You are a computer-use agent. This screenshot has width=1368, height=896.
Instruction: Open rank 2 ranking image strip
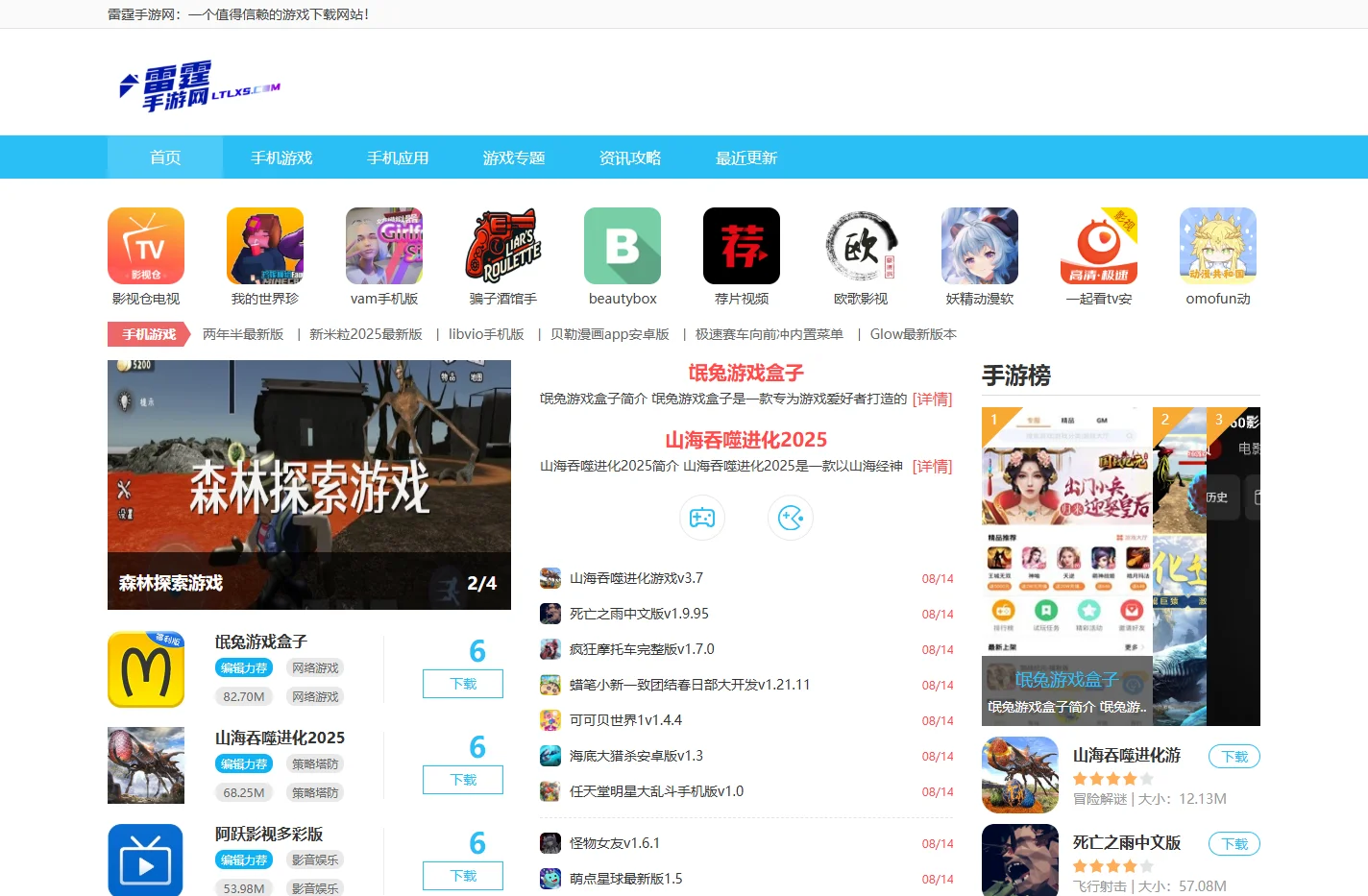coord(1180,567)
